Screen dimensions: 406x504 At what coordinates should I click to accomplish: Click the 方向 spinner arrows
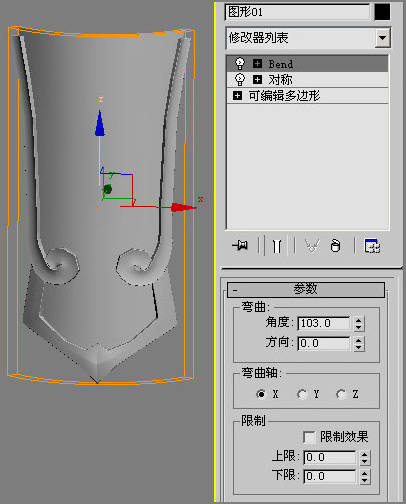[358, 343]
